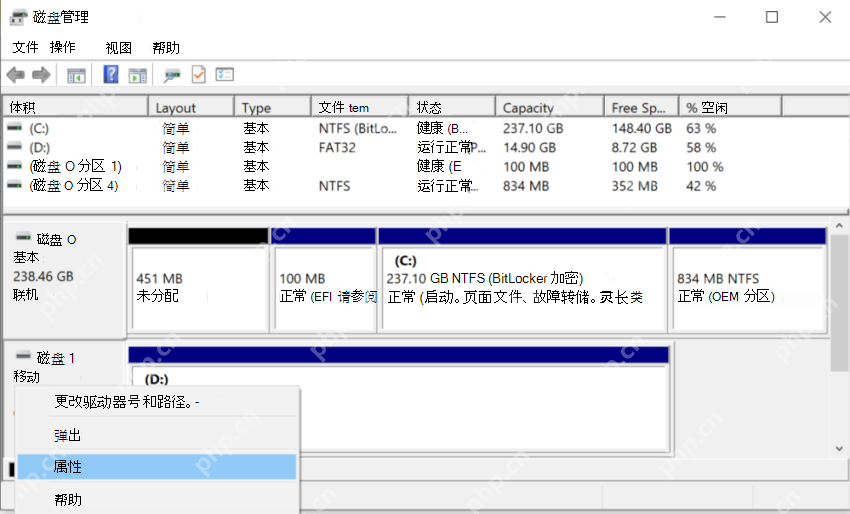Screen dimensions: 850x514
Task: Click the vertical scrollbar thumb in disk pane
Action: (x=839, y=303)
